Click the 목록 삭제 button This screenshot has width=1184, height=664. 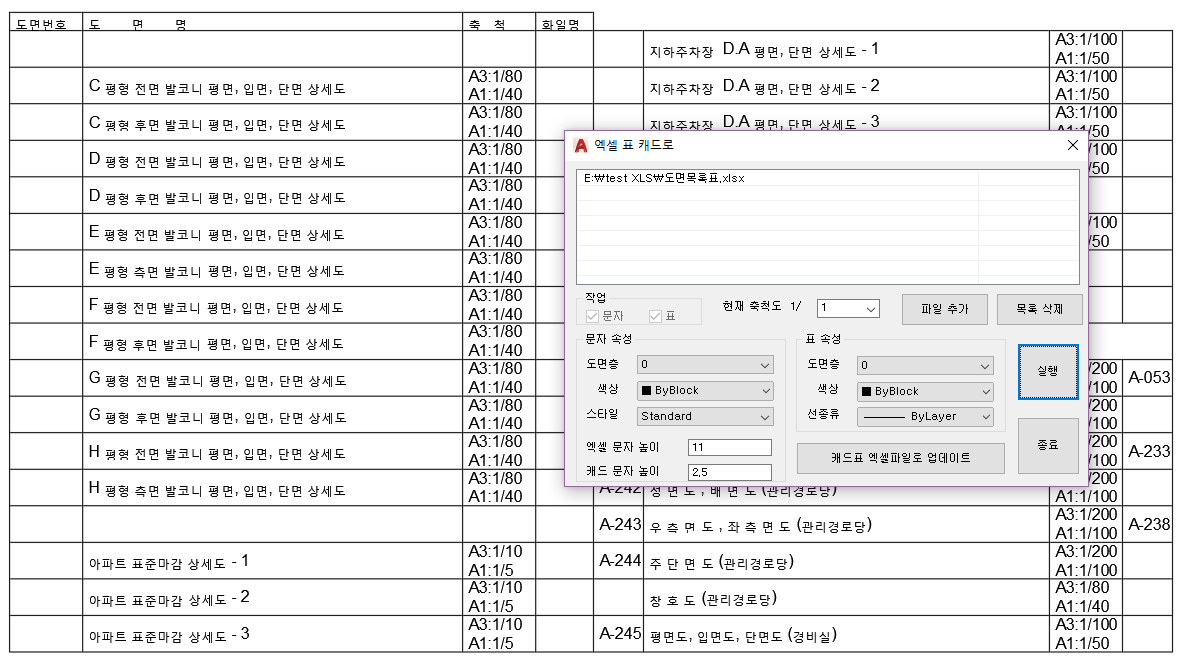click(x=1039, y=309)
